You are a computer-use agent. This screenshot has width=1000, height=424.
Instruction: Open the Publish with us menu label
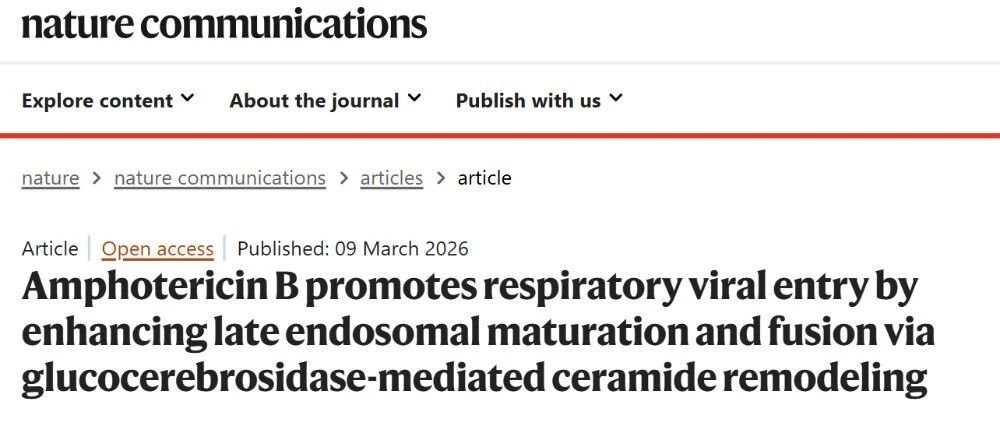(528, 100)
